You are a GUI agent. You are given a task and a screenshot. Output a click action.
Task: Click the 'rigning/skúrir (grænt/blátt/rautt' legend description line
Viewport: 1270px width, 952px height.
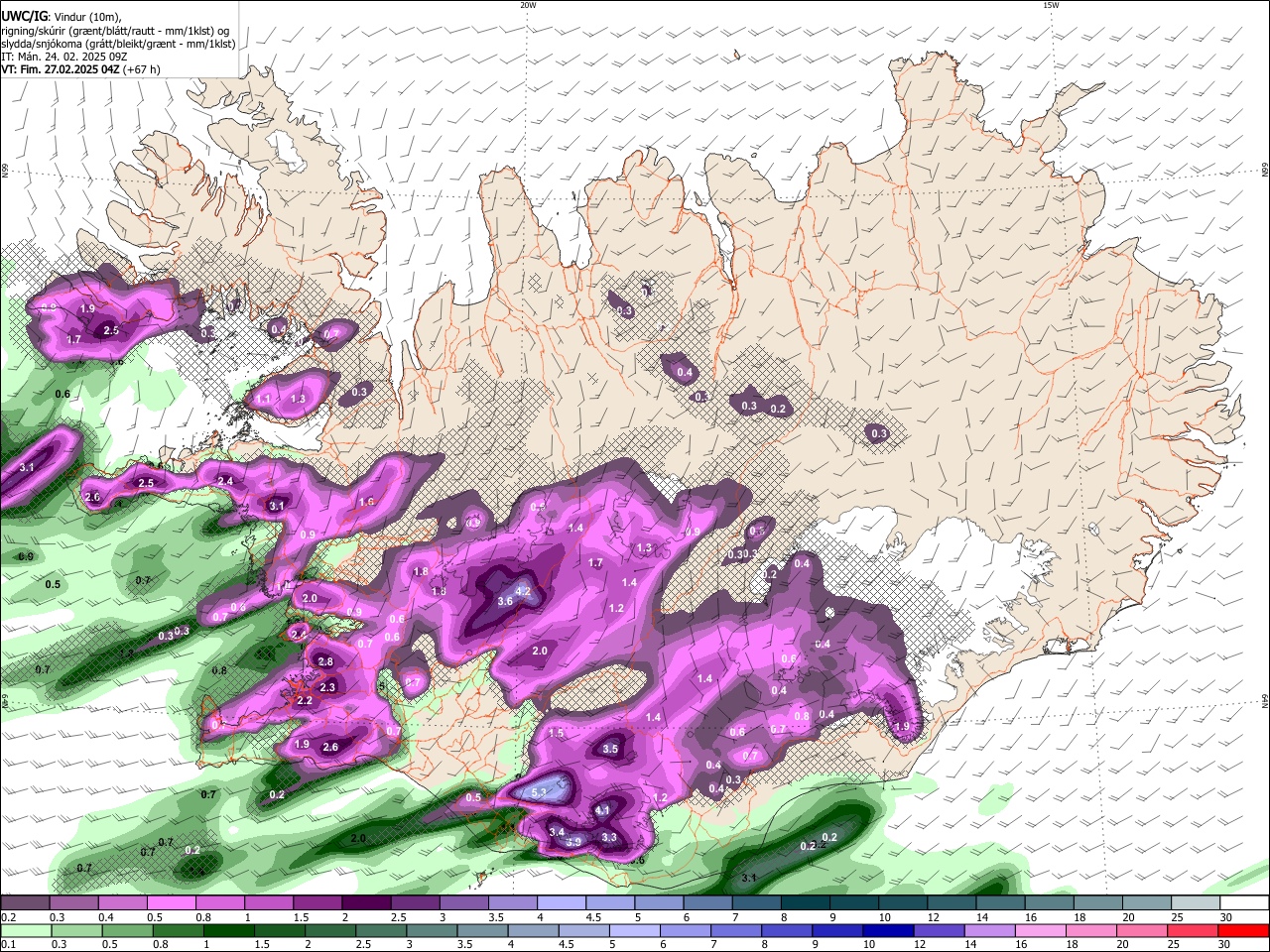[x=115, y=31]
